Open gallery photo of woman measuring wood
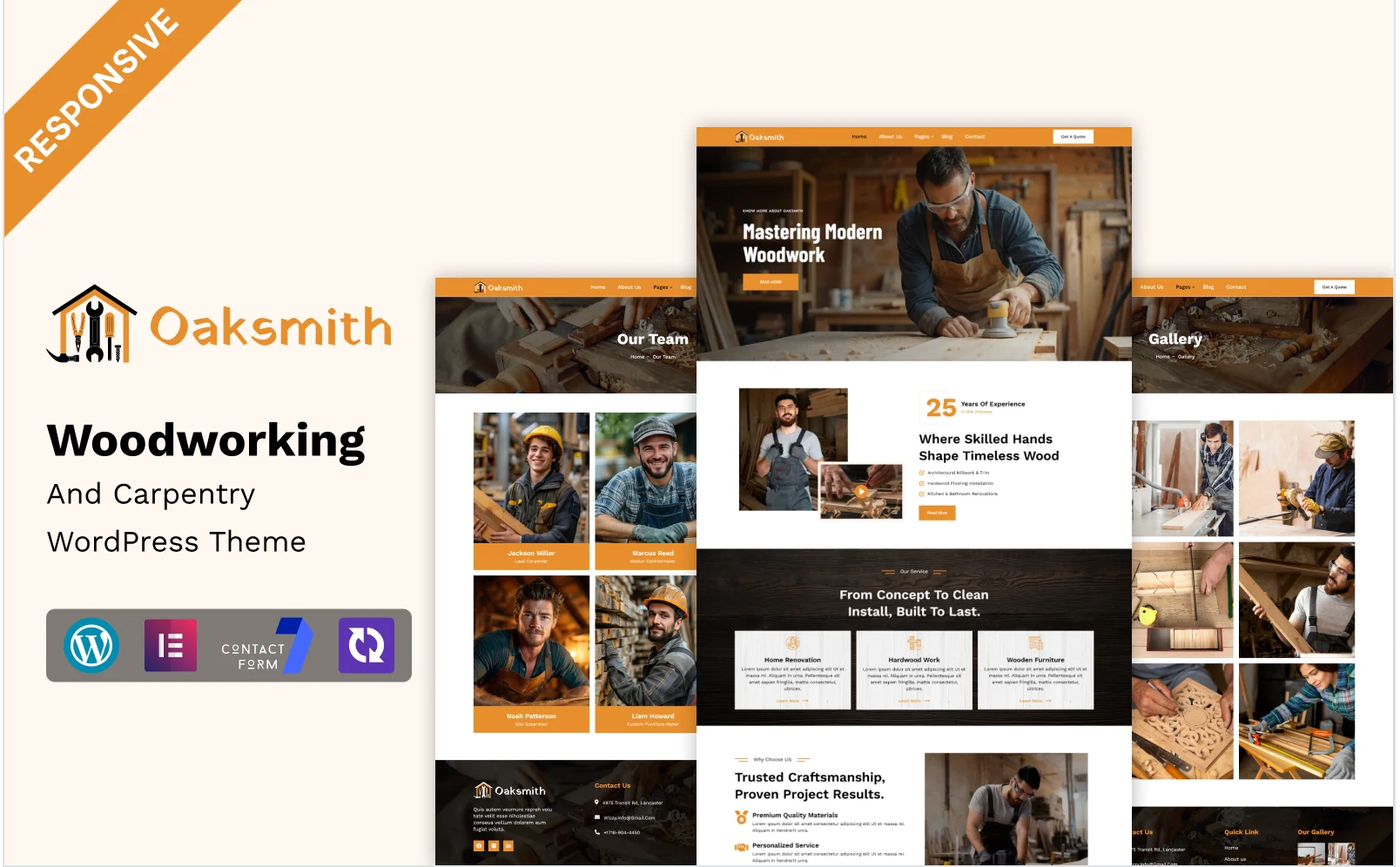Viewport: 1400px width, 867px height. 1296,722
